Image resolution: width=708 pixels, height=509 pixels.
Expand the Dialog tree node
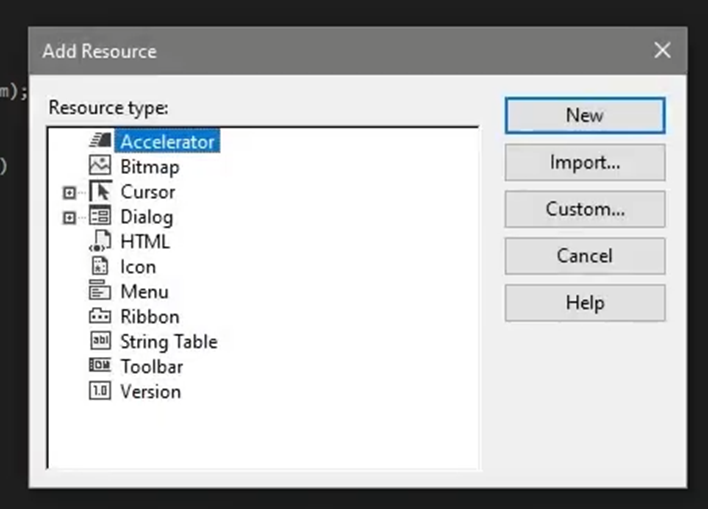(69, 217)
